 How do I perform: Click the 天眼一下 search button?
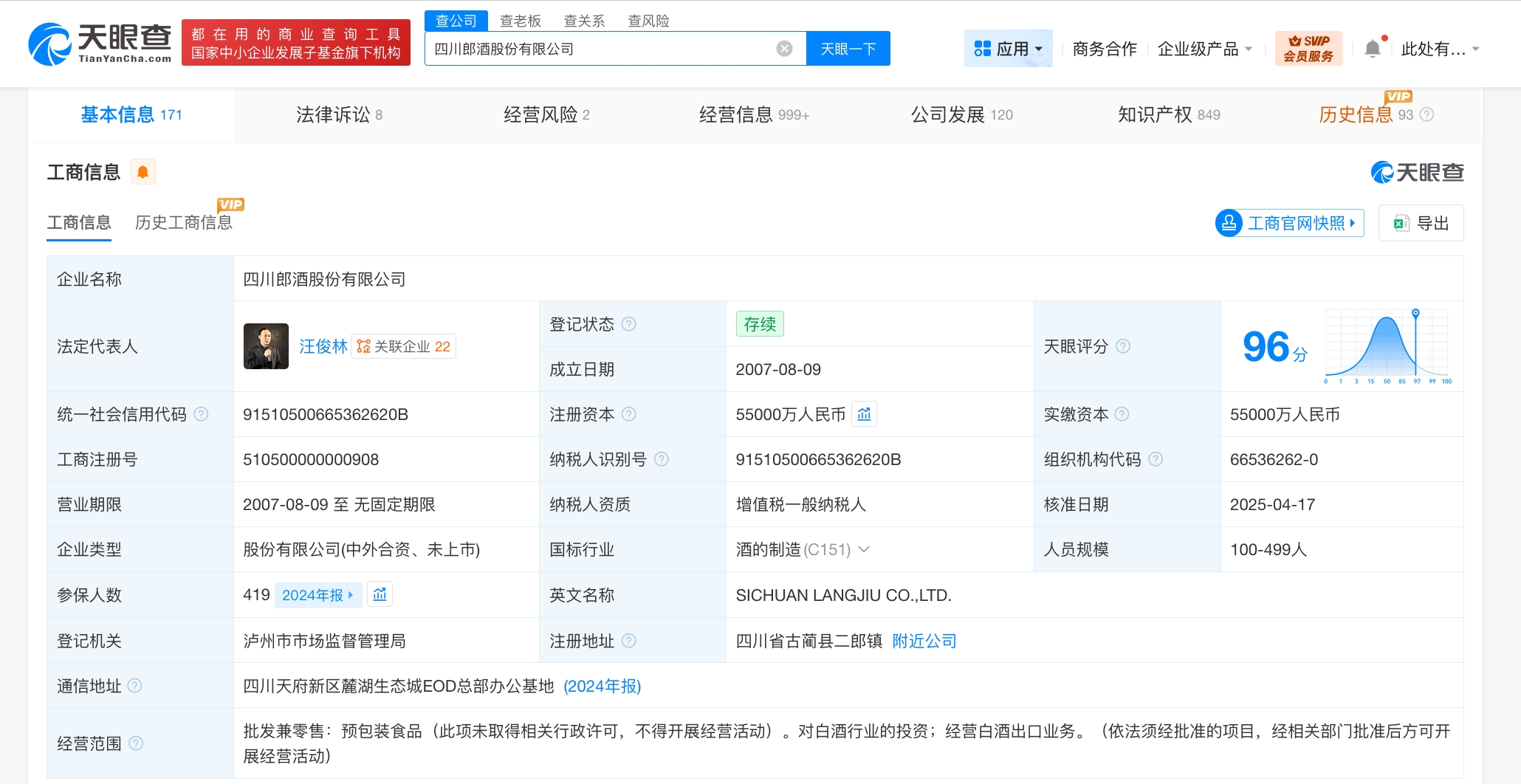coord(848,49)
